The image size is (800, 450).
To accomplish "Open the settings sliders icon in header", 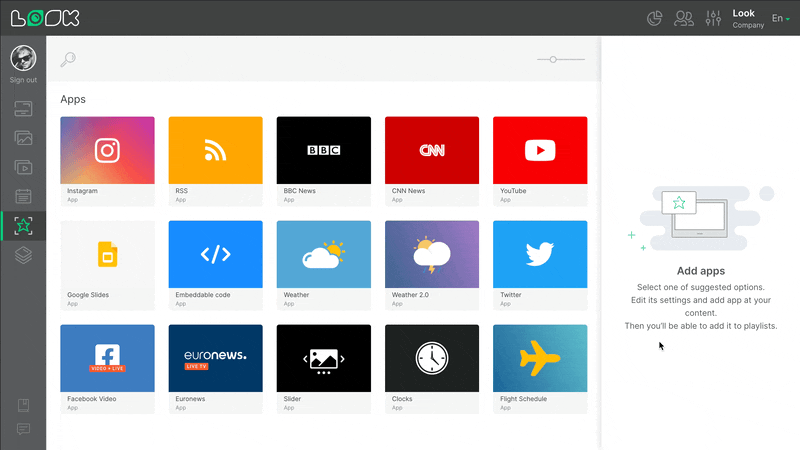I will 713,18.
